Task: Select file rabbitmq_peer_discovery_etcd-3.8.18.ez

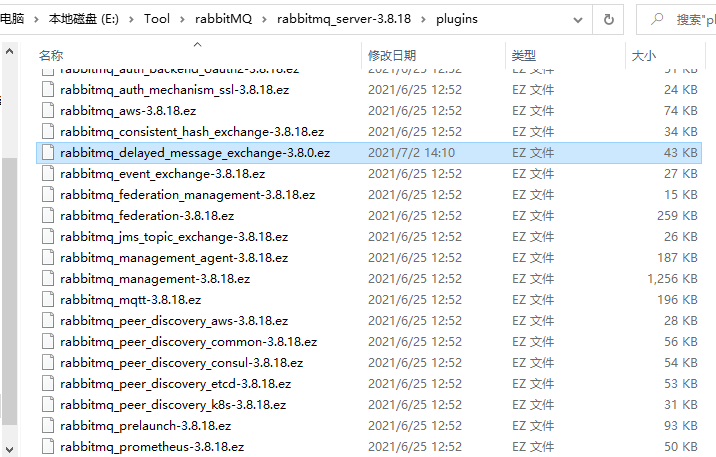Action: tap(175, 383)
